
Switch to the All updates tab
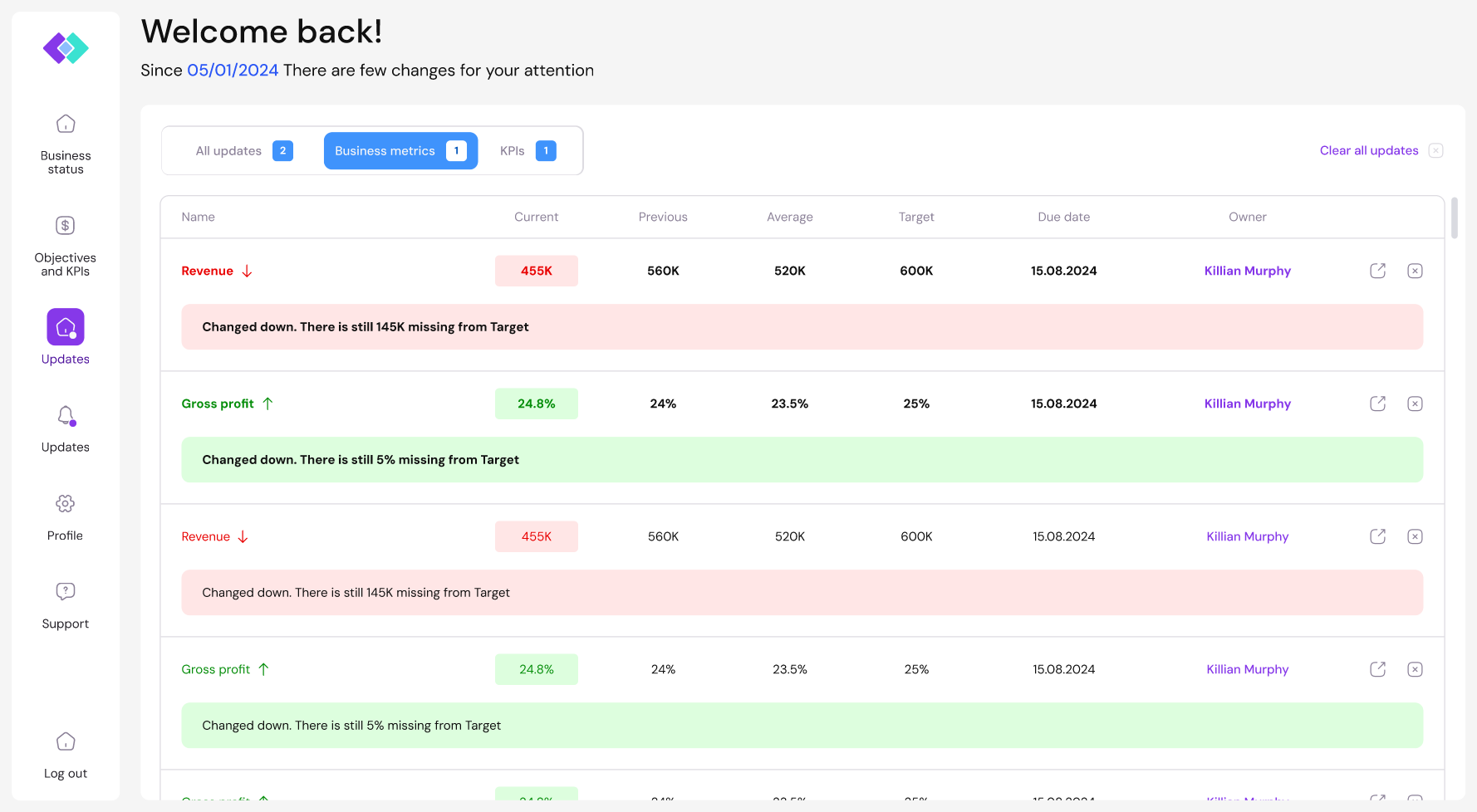point(243,151)
